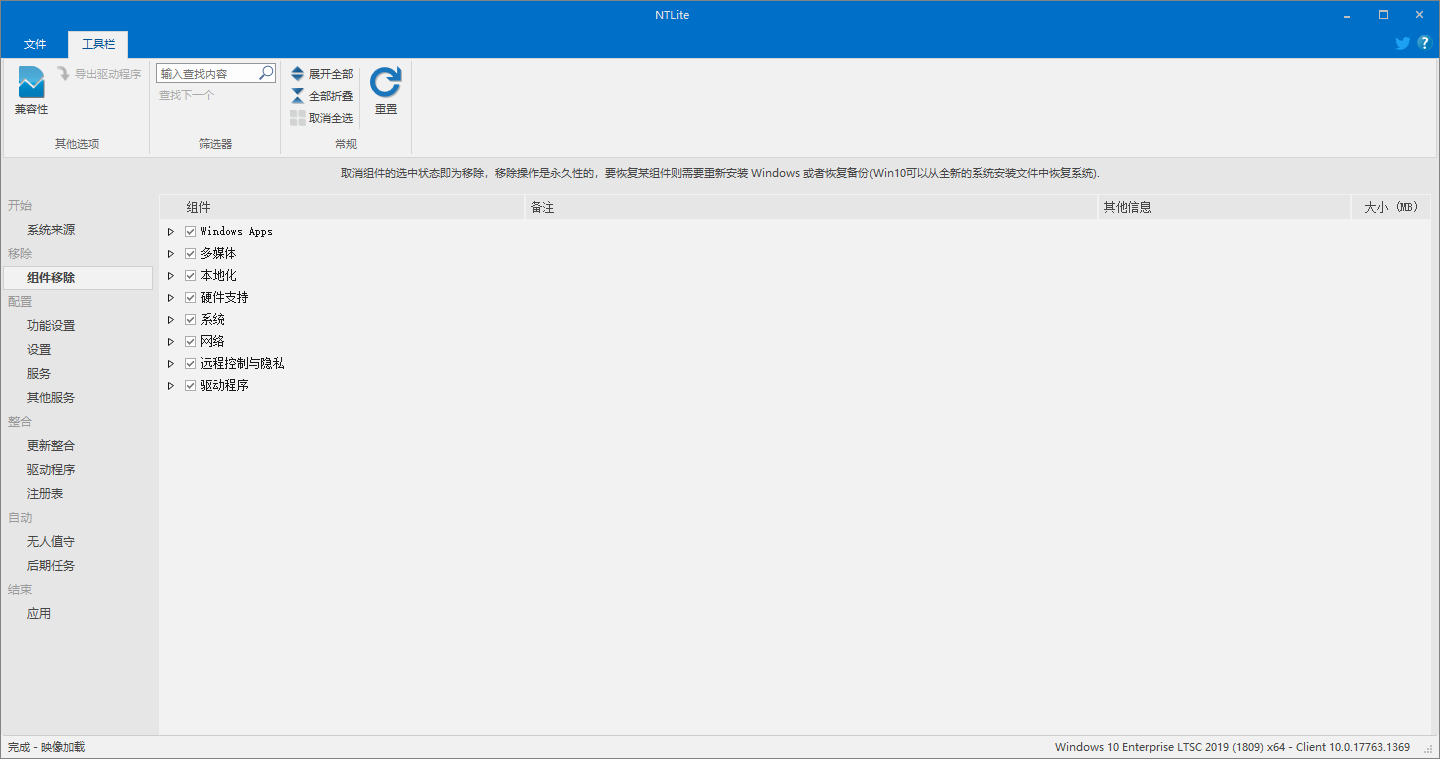1440x759 pixels.
Task: Expand the 远程控制与隐私 tree node
Action: pos(171,364)
